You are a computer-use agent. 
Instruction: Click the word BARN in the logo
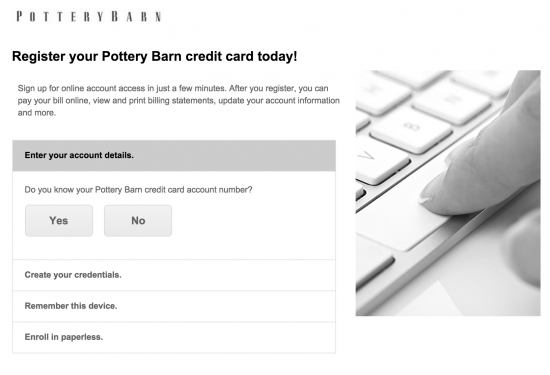click(136, 16)
